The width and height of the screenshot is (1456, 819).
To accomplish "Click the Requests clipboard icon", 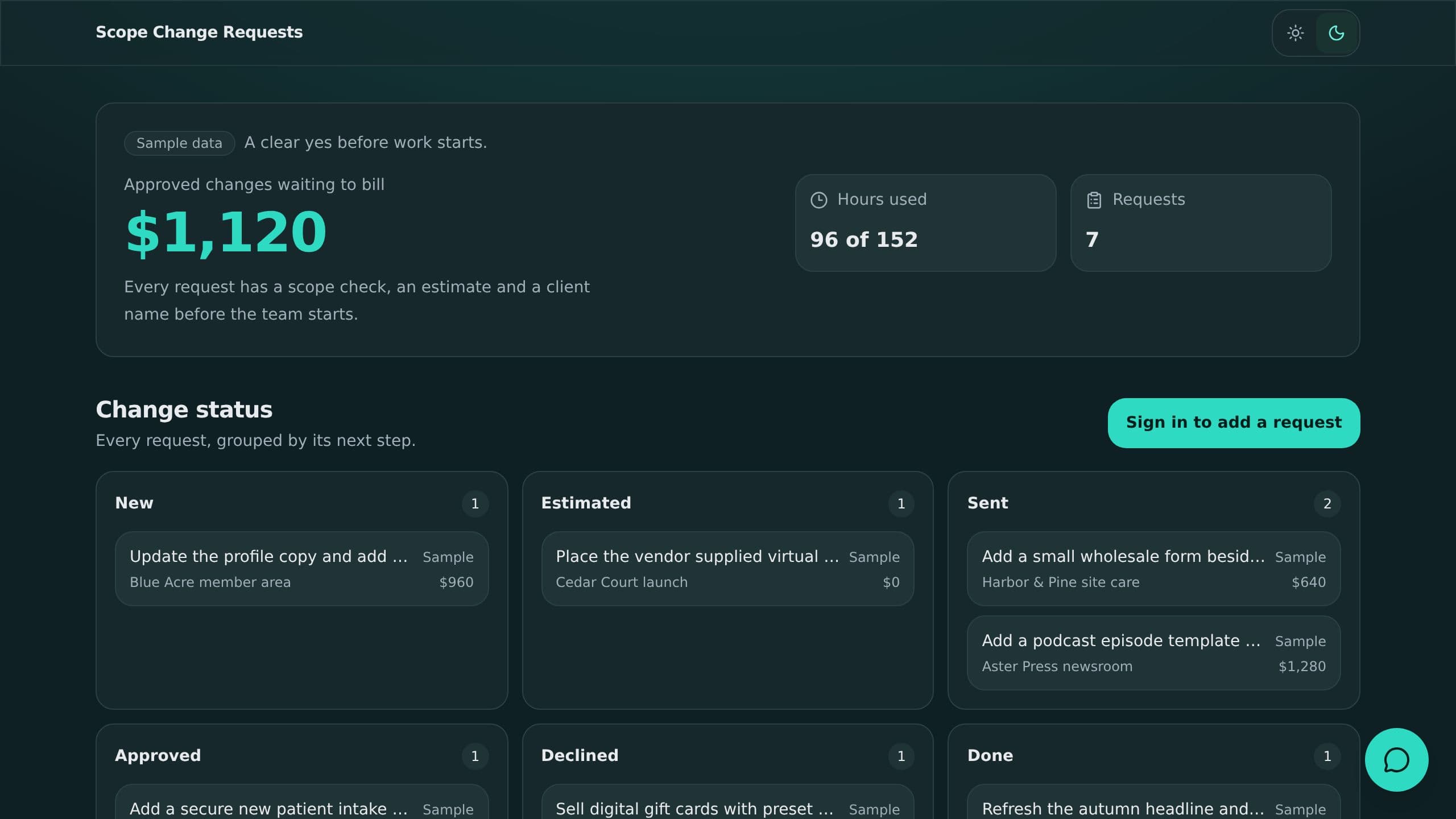I will (x=1094, y=200).
